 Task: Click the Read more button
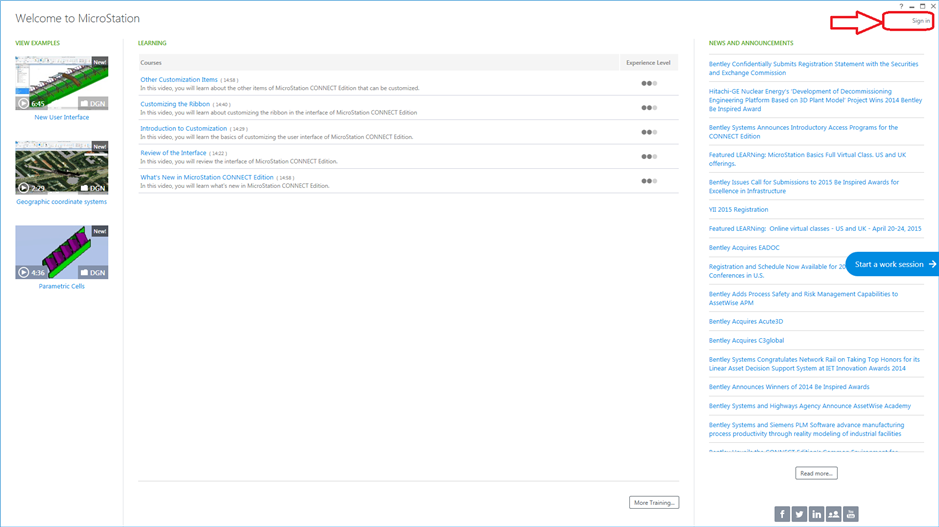coord(816,473)
